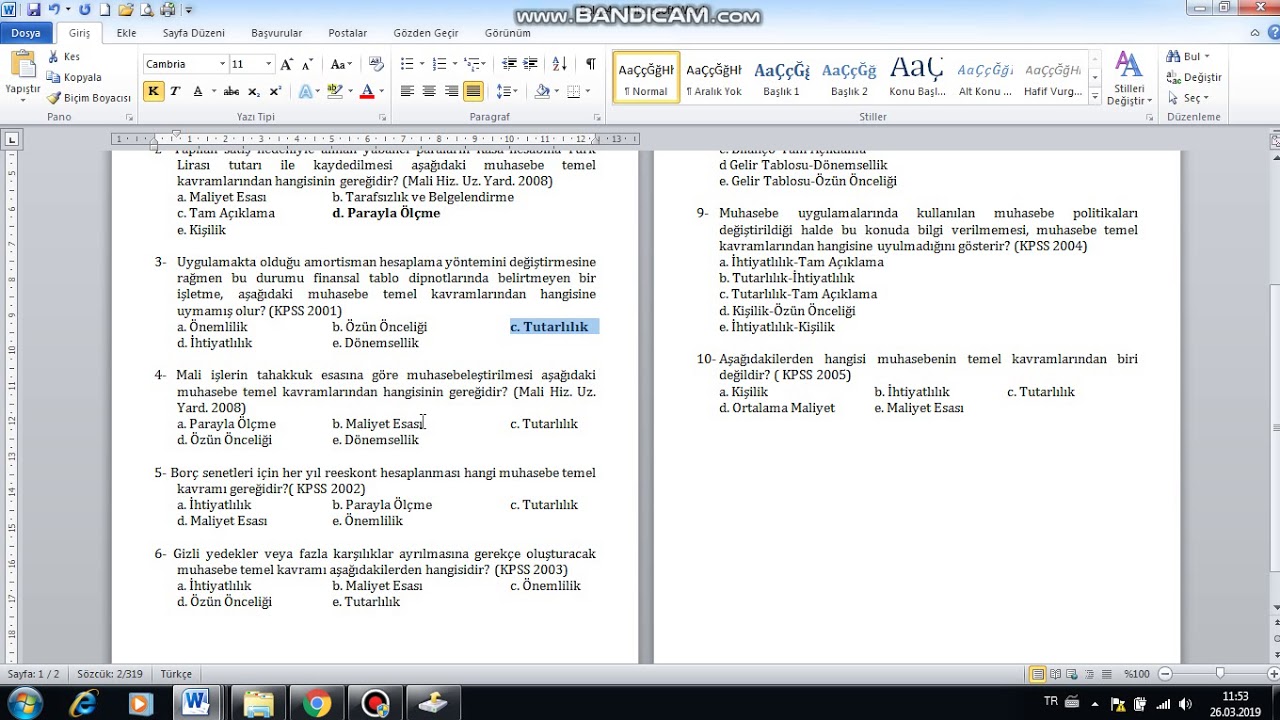Image resolution: width=1280 pixels, height=720 pixels.
Task: Click the Yapıştır paste icon
Action: pos(22,66)
